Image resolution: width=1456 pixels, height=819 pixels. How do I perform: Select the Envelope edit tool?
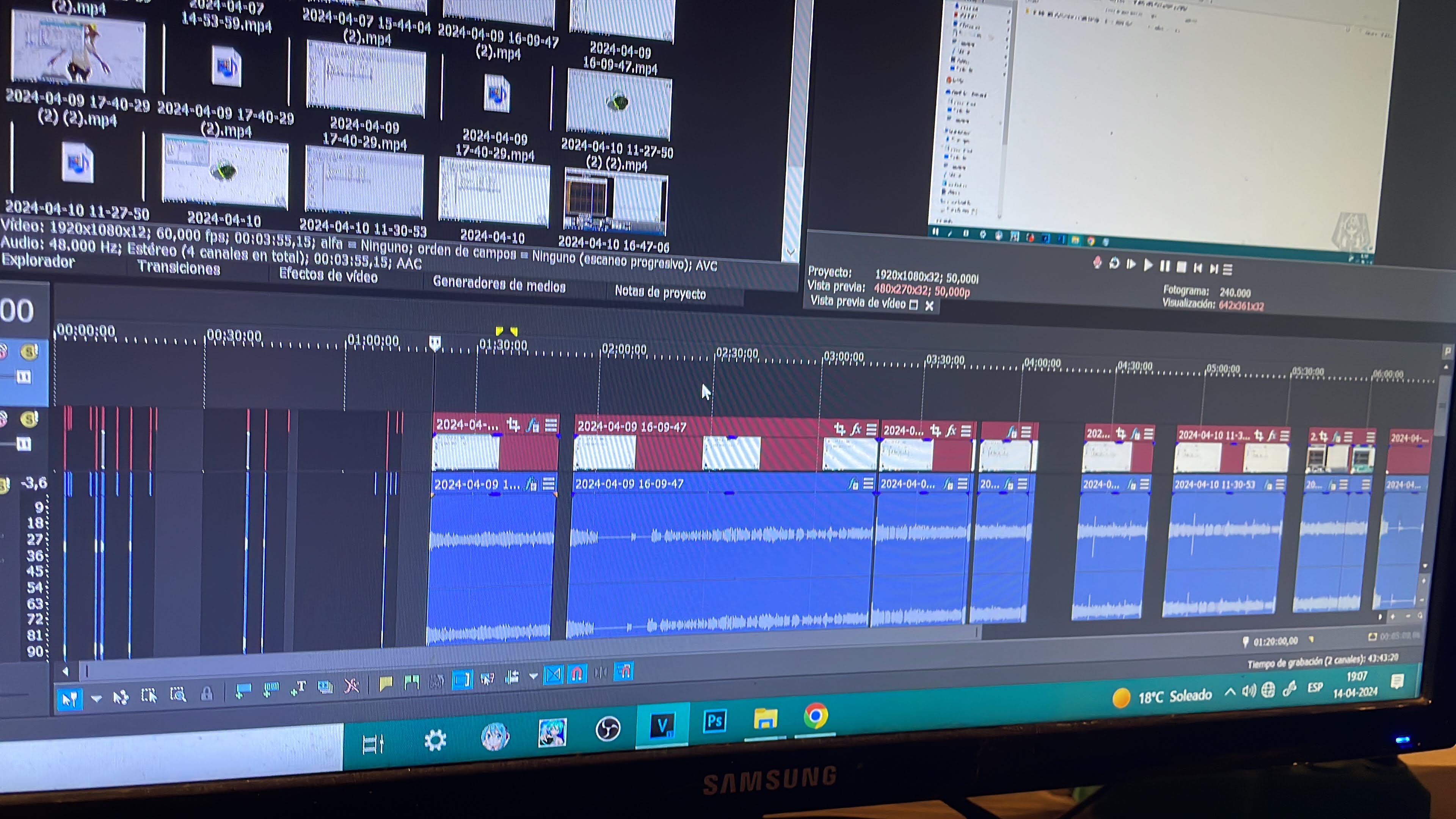121,697
